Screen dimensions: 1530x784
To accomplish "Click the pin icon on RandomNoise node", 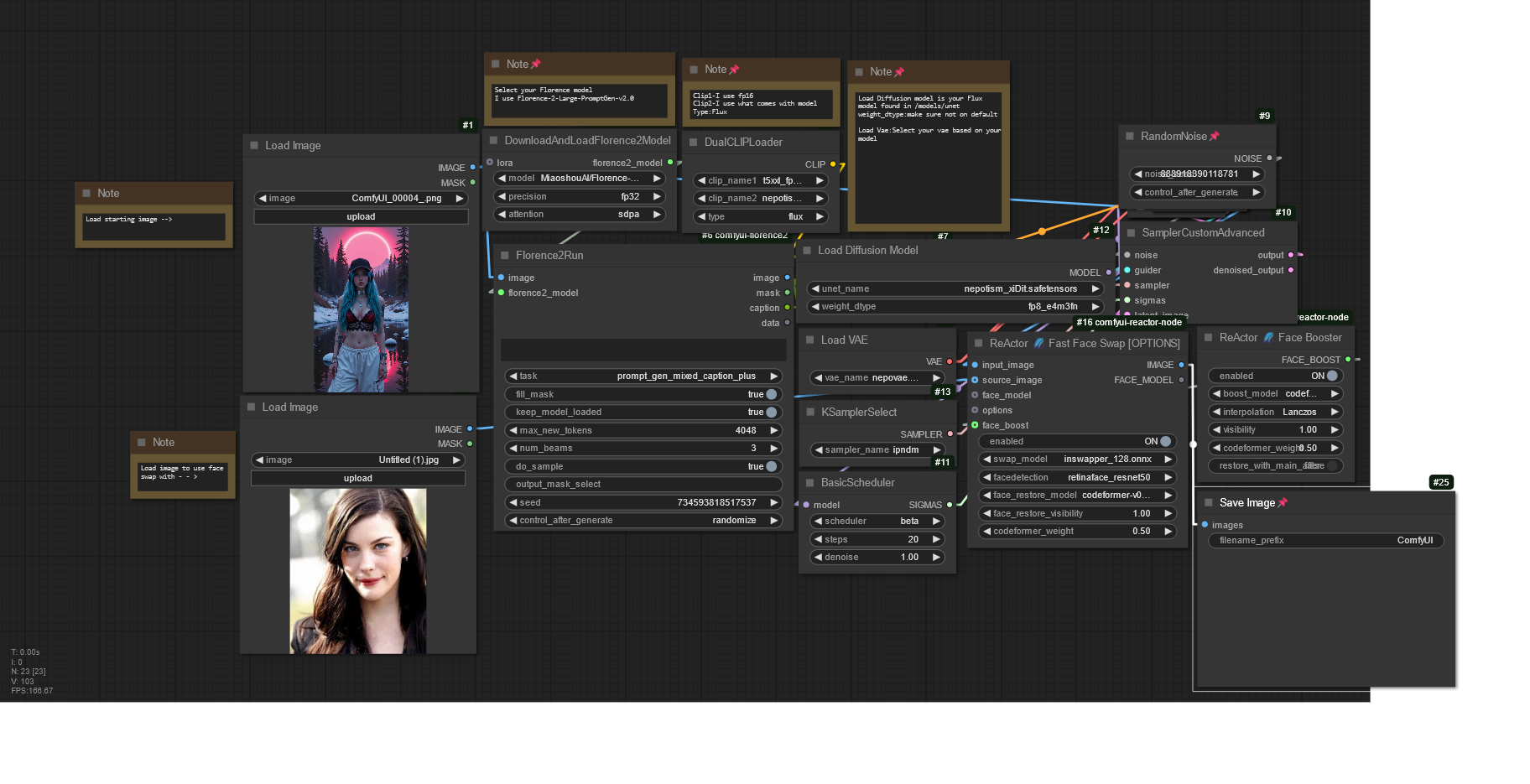I will coord(1214,137).
